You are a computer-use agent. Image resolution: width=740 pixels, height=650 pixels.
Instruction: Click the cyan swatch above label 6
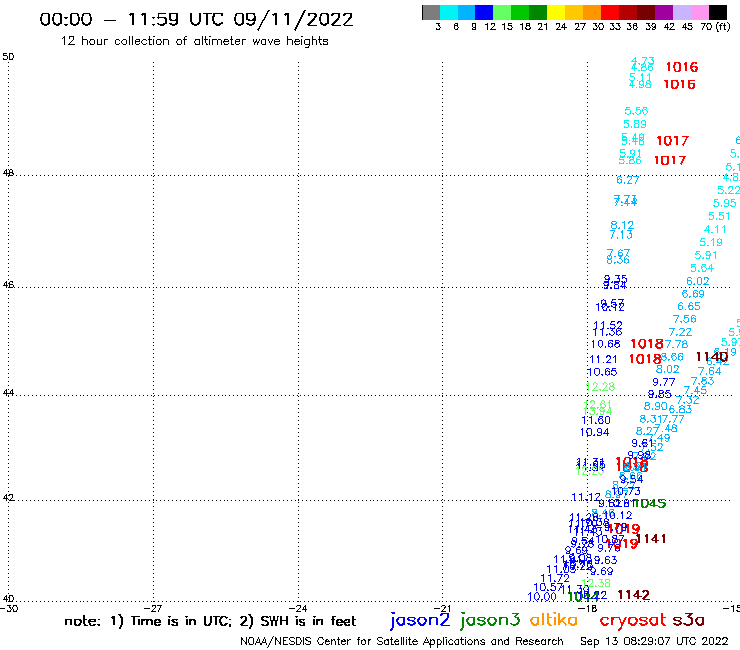[x=449, y=12]
